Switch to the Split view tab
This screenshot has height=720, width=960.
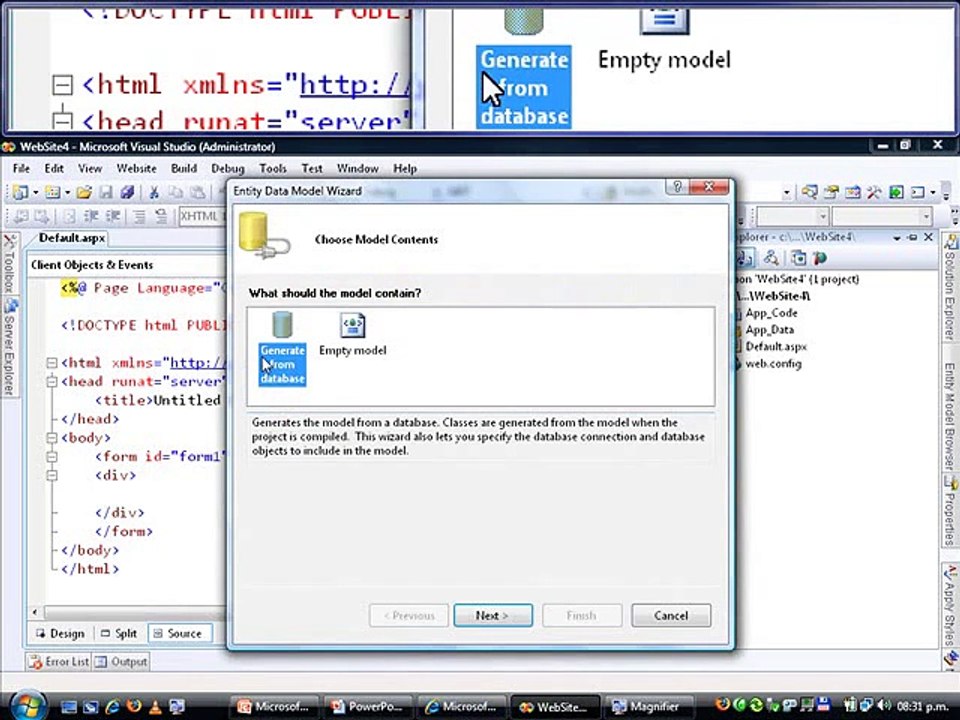pos(119,633)
